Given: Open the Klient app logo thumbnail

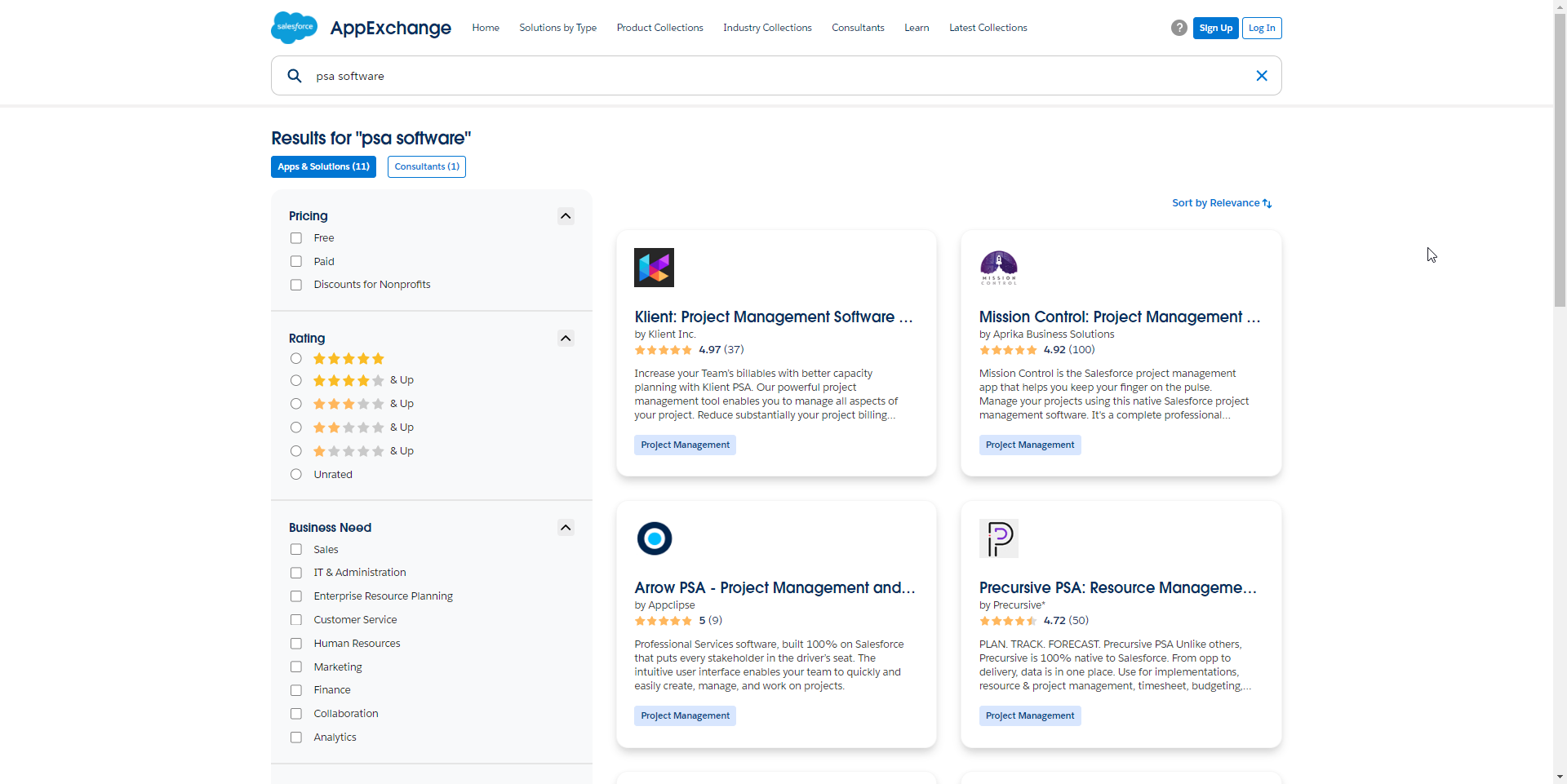Looking at the screenshot, I should coord(654,268).
